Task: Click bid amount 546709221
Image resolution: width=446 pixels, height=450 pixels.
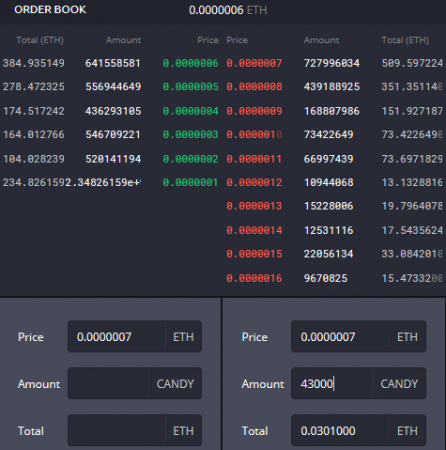Action: coord(113,135)
